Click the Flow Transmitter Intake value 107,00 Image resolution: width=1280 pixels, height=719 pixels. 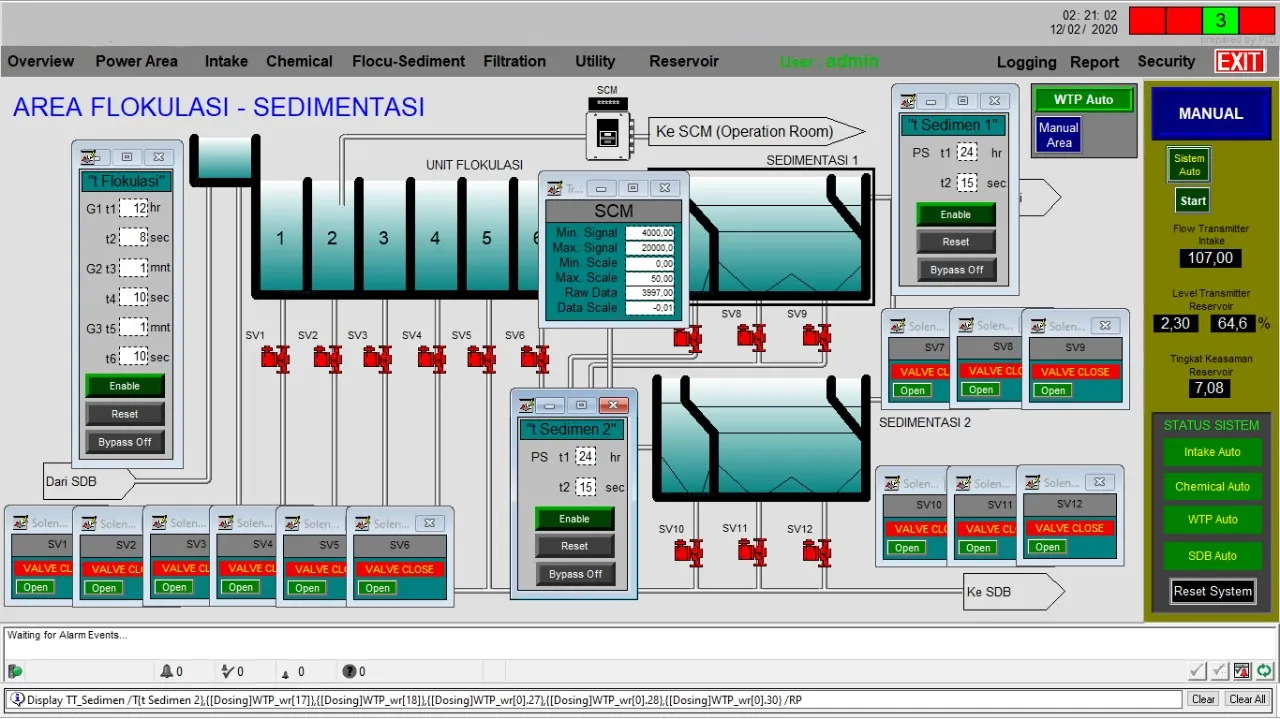(1210, 258)
